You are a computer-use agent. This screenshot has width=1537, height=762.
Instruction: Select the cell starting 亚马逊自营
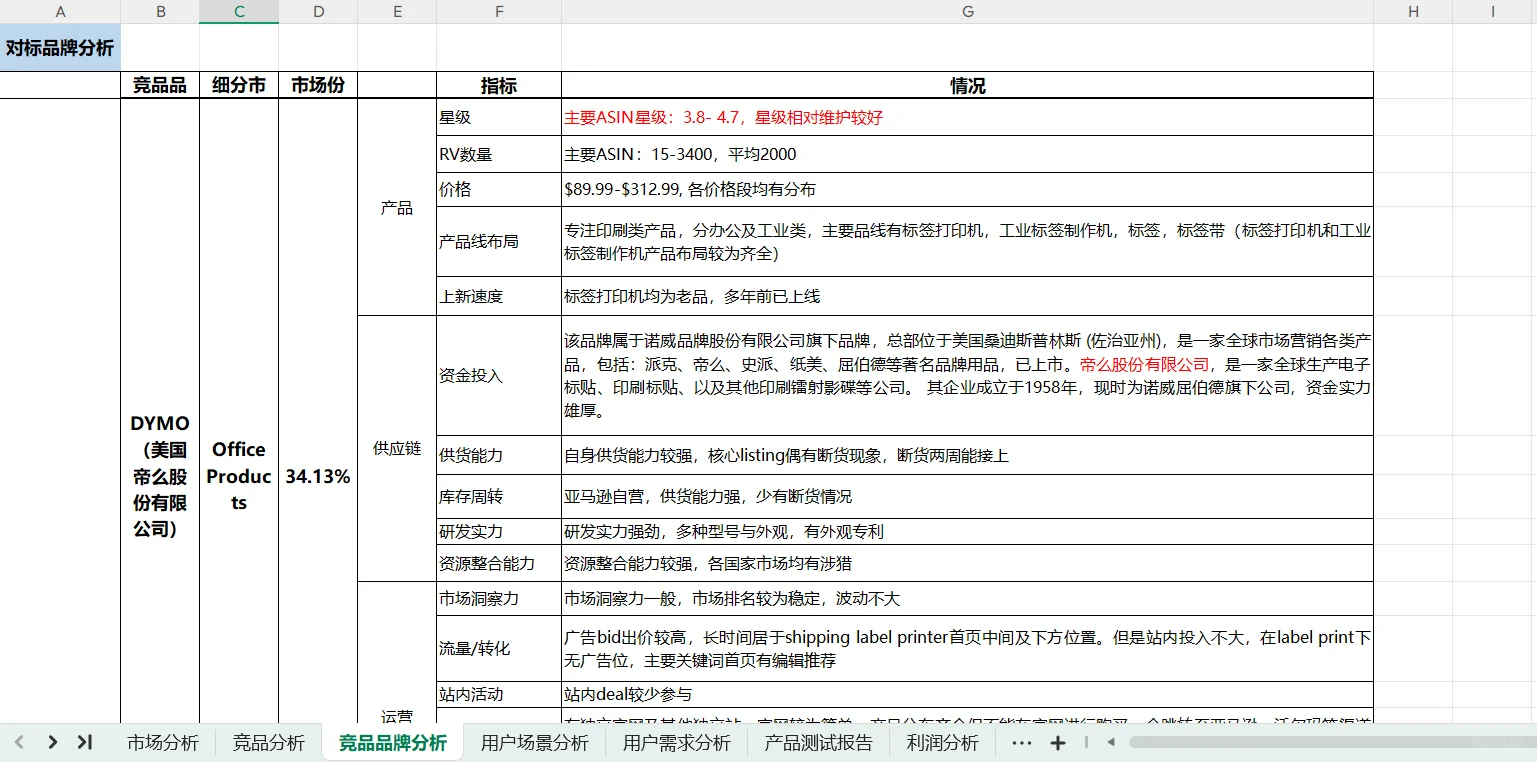point(967,496)
